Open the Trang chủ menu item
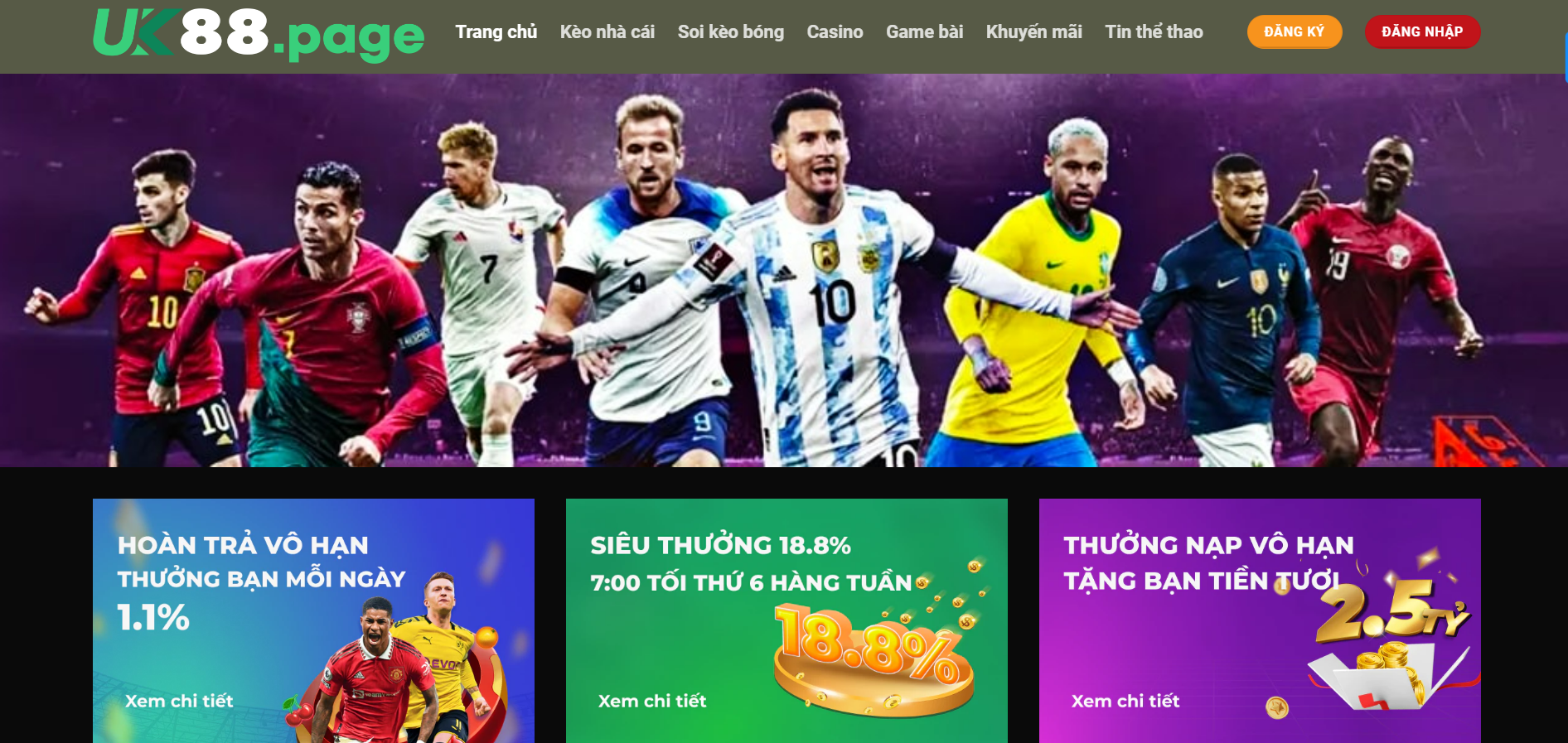The image size is (1568, 743). (x=496, y=32)
